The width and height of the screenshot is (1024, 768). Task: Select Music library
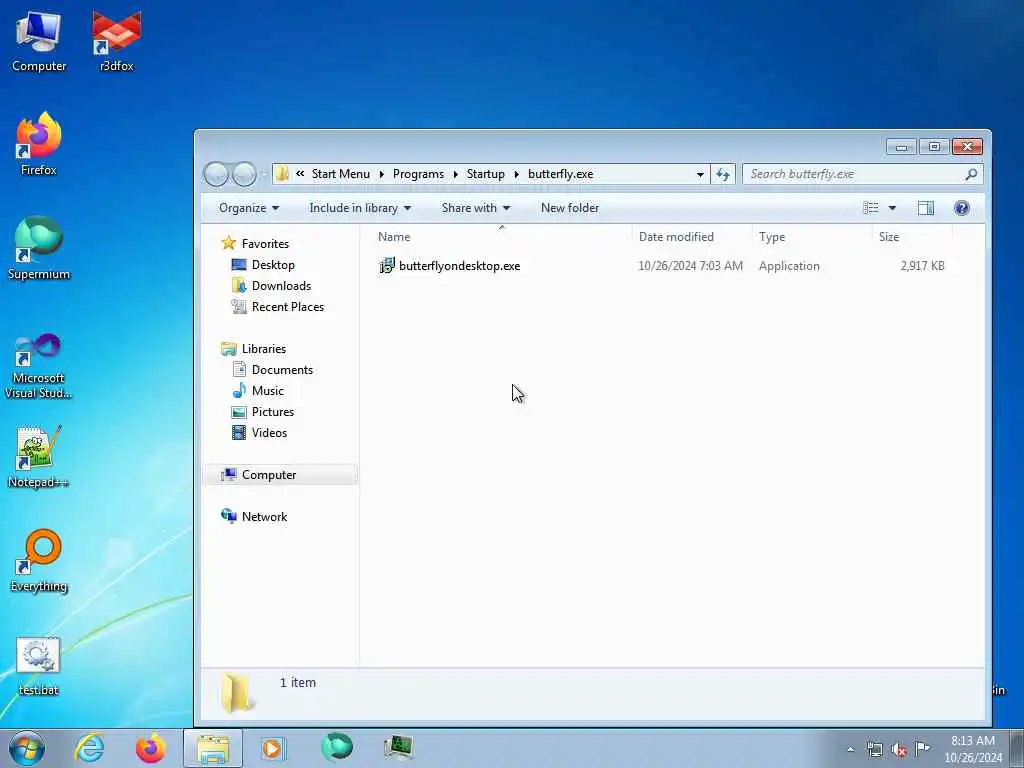pos(267,391)
